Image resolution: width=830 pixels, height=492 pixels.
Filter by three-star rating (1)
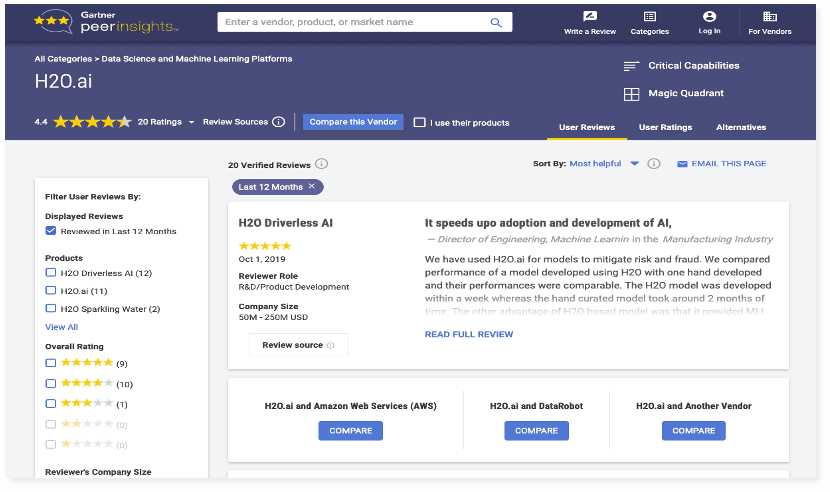[x=51, y=404]
